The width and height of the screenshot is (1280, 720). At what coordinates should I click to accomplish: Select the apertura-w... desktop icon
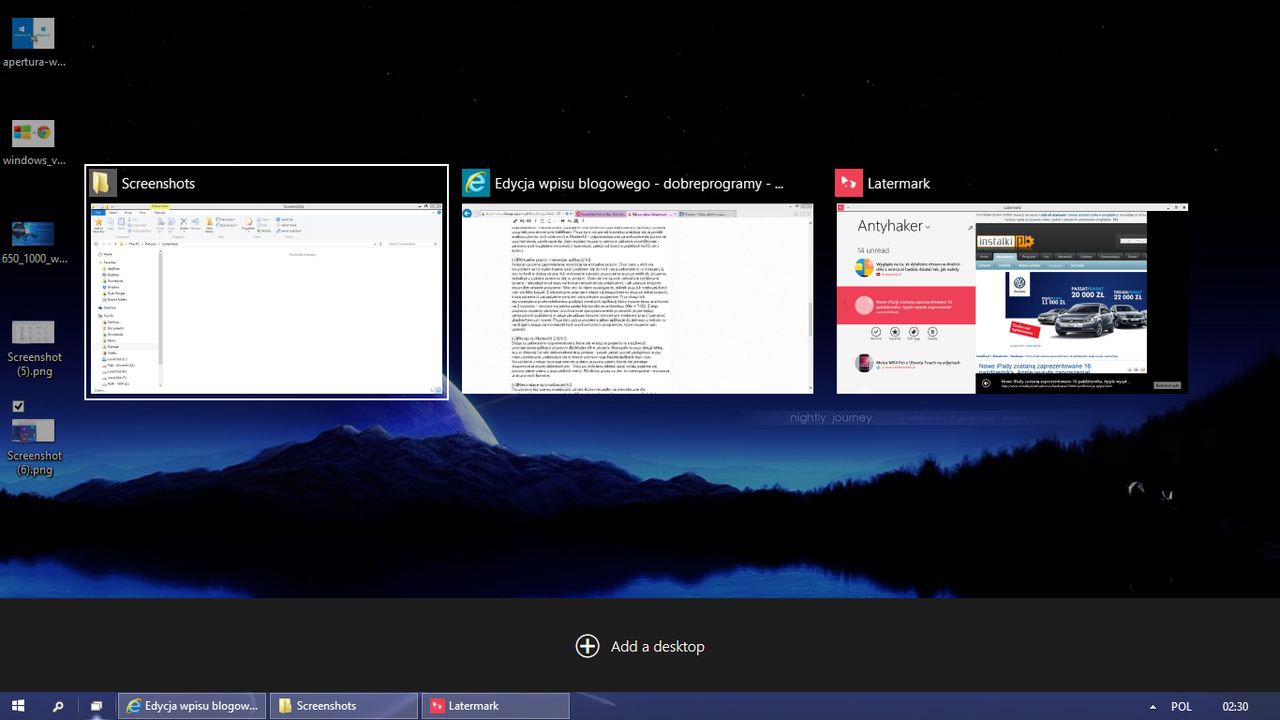click(x=33, y=42)
